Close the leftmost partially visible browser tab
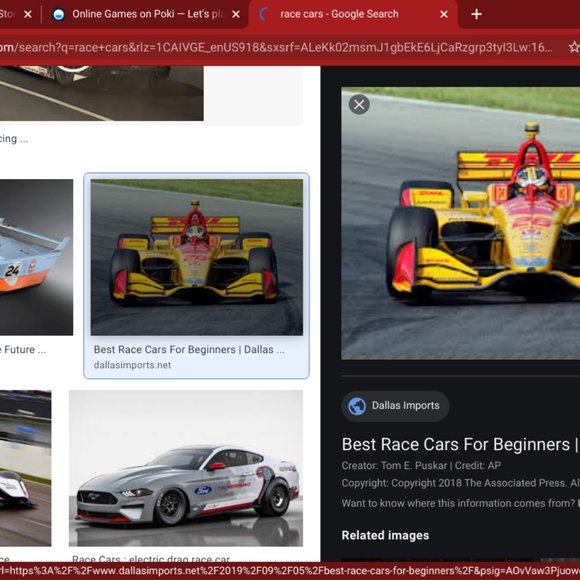This screenshot has width=580, height=580. coord(28,14)
